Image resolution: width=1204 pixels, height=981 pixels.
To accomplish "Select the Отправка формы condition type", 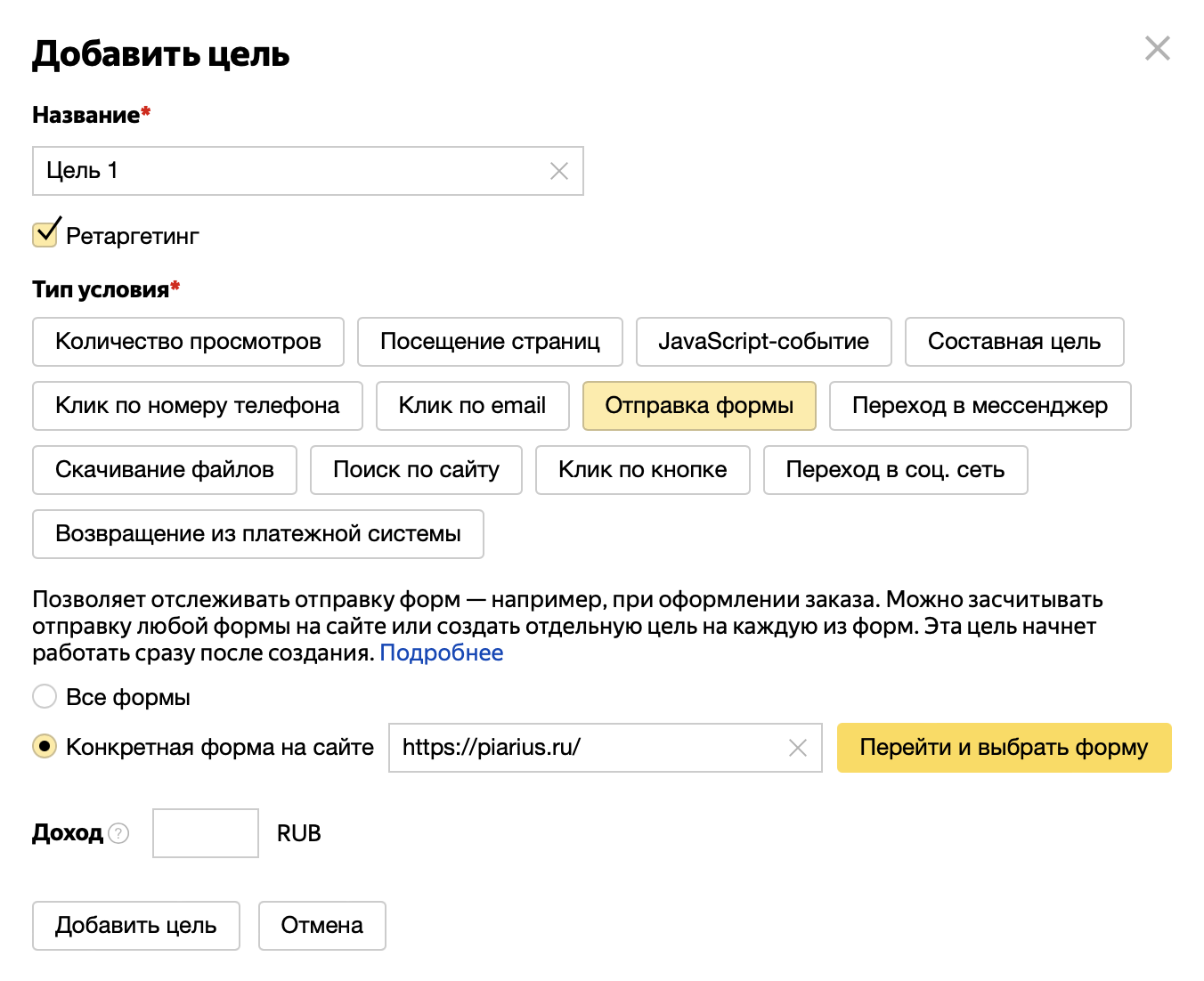I will tap(699, 406).
